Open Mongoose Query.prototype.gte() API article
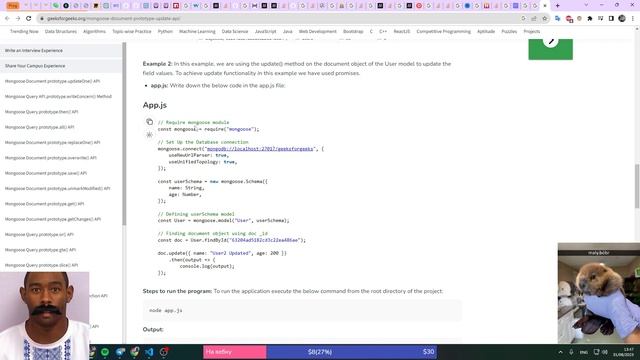This screenshot has width=640, height=360. (40, 250)
